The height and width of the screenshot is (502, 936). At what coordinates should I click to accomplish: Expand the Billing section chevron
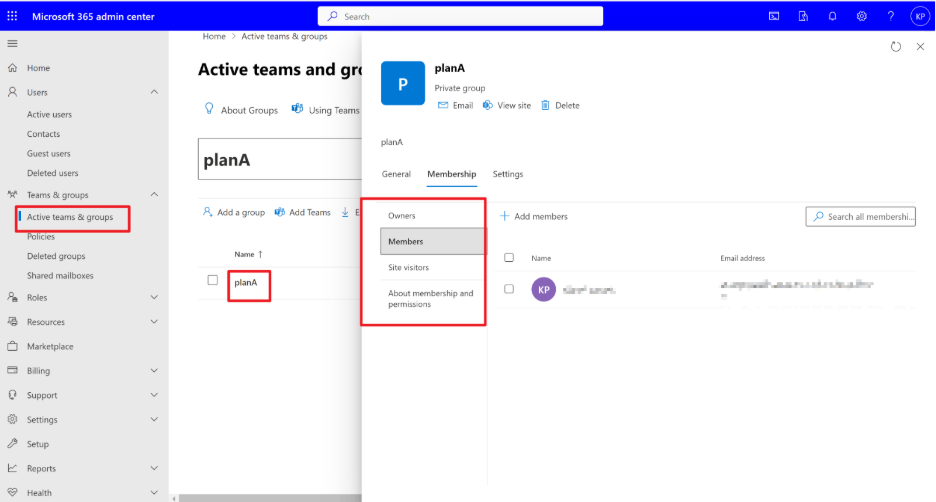click(154, 371)
